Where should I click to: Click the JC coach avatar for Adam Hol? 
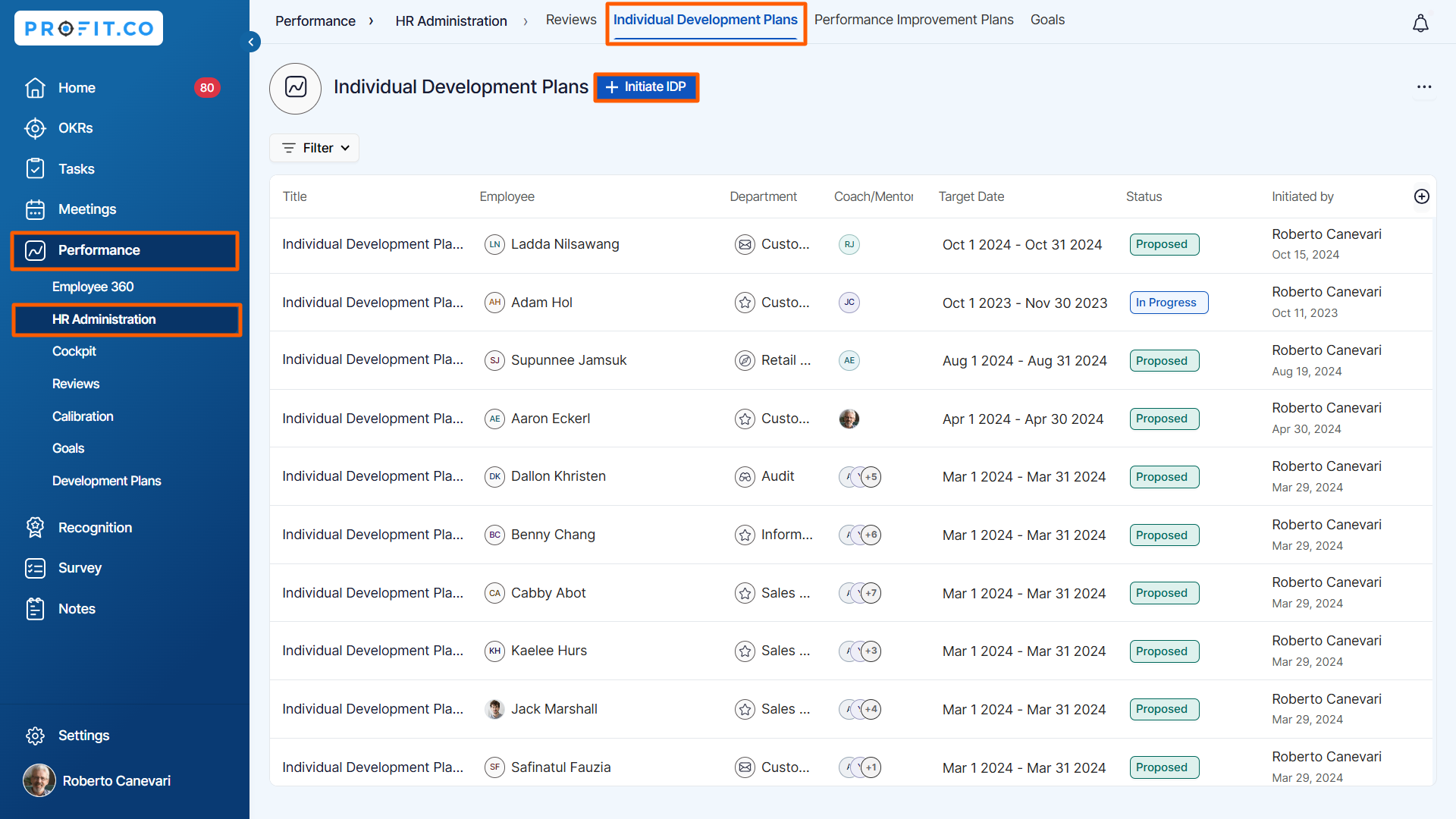tap(849, 302)
